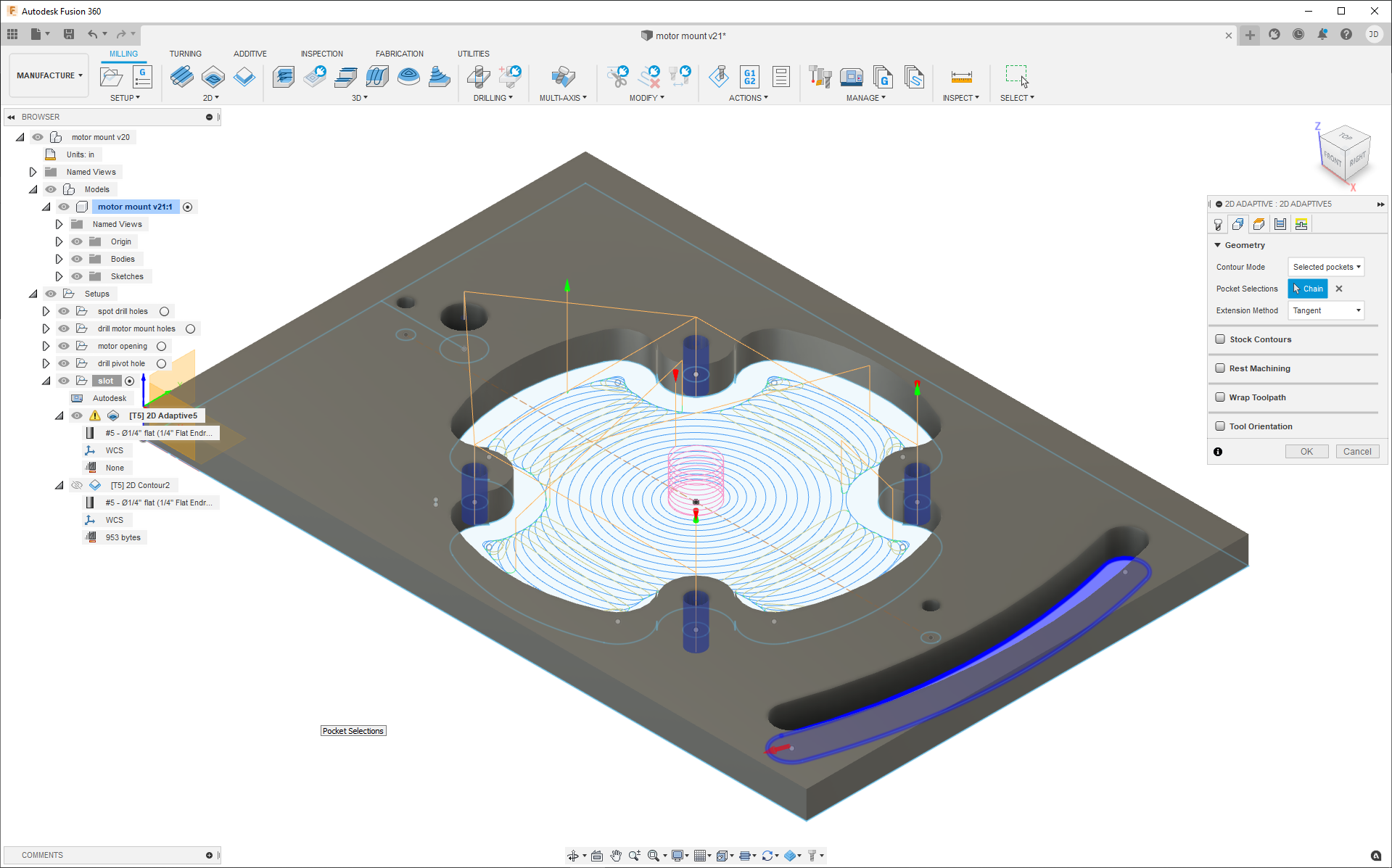Expand the Bodies folder in the browser
The height and width of the screenshot is (868, 1392).
pos(59,259)
